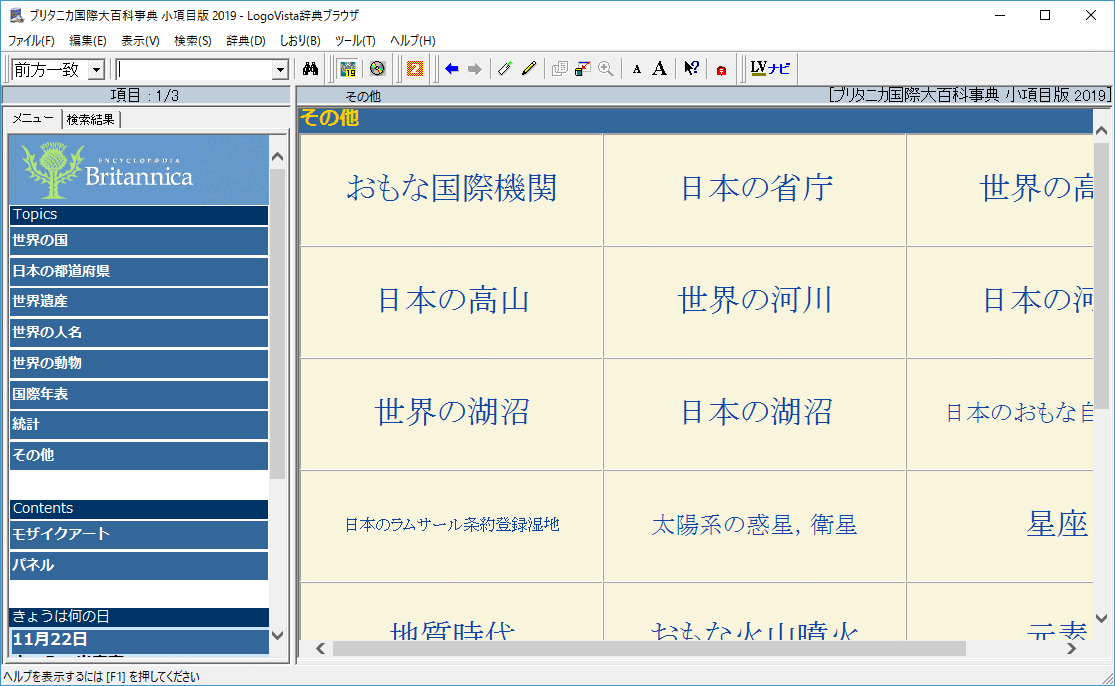Image resolution: width=1115 pixels, height=686 pixels.
Task: Click the red arrow paste-to-window icon
Action: [x=582, y=69]
